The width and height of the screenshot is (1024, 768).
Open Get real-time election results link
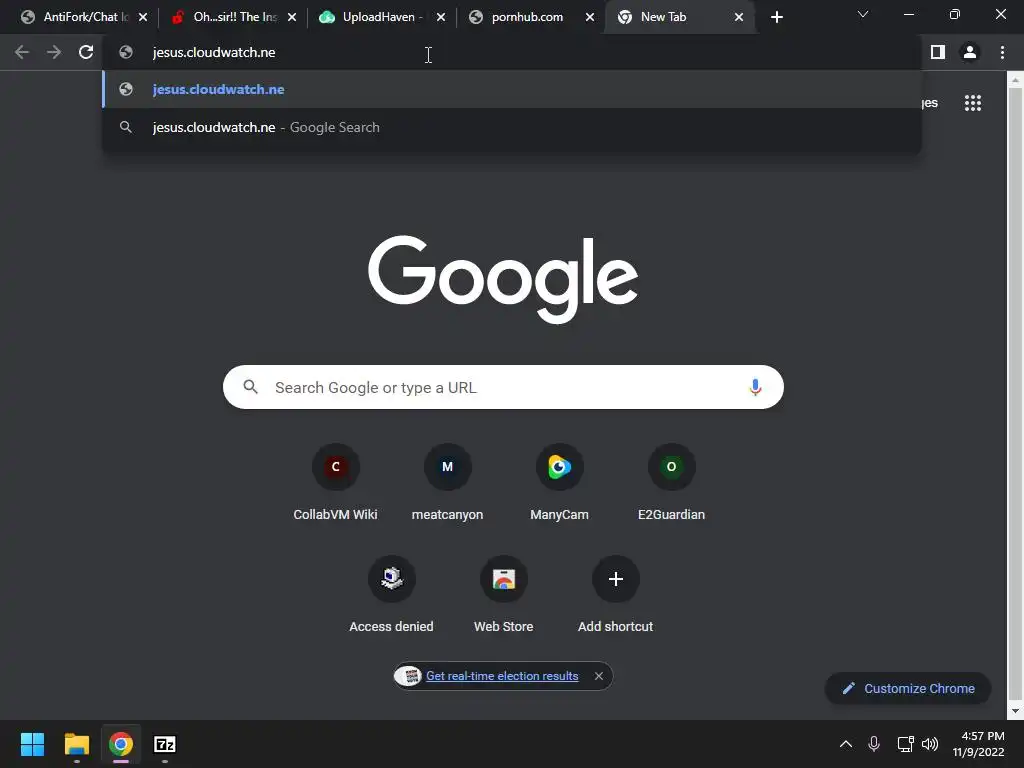pyautogui.click(x=502, y=676)
